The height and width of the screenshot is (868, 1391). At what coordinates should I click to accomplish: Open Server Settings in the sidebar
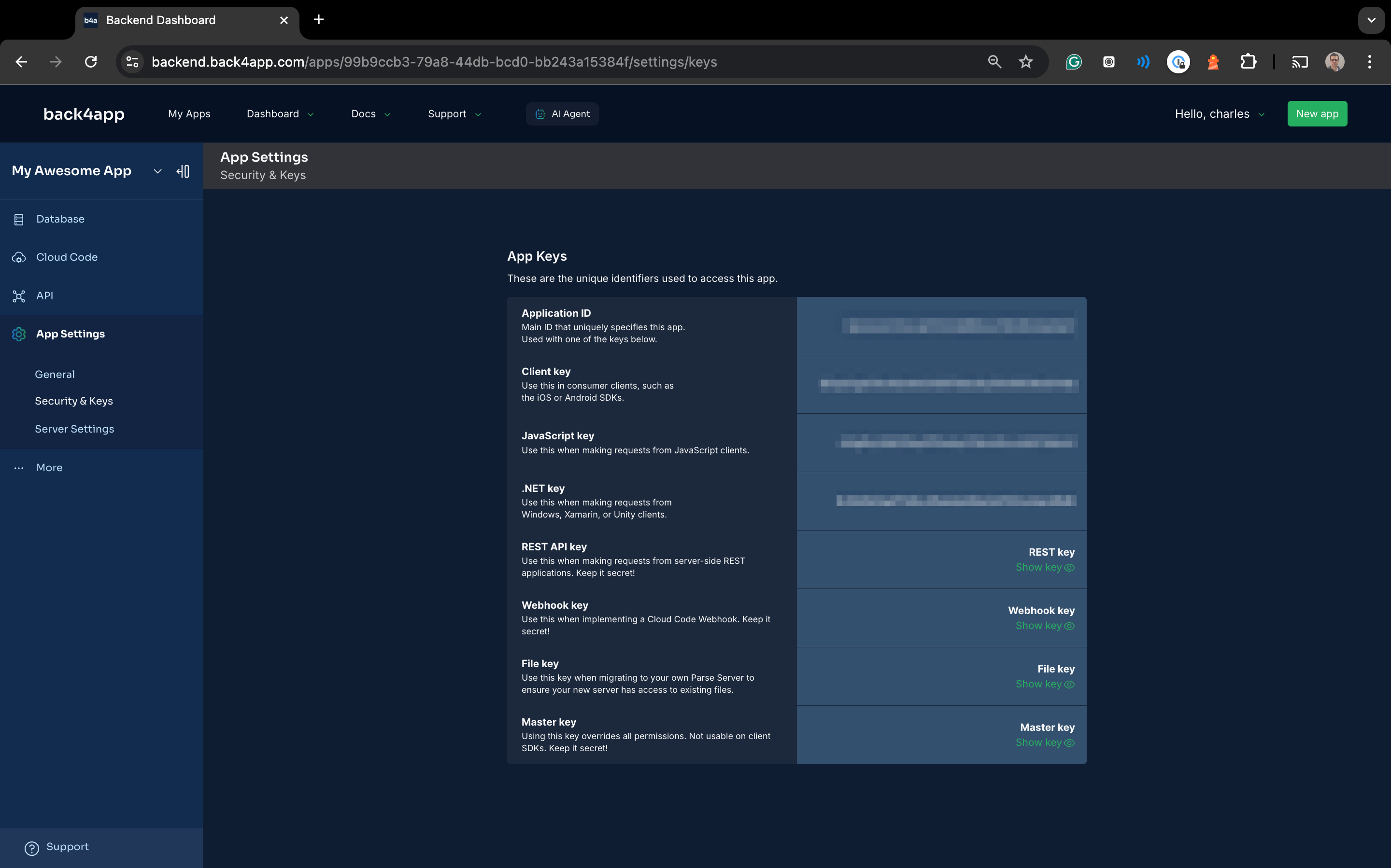(x=74, y=429)
